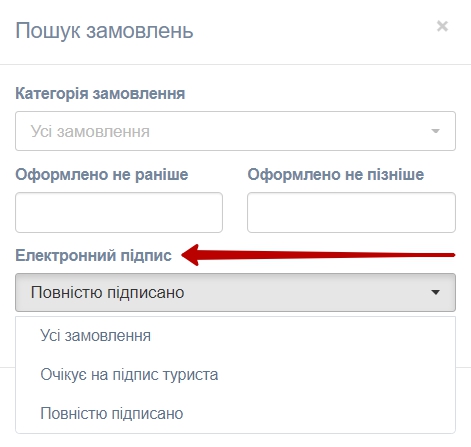Collapse the Електронний підпис dropdown box

coord(235,292)
